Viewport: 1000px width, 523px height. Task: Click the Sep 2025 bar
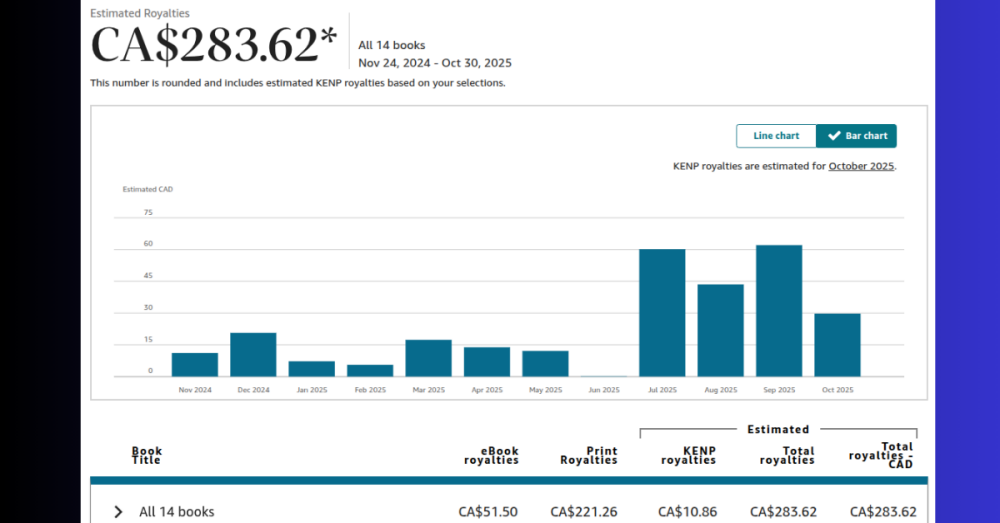pos(779,311)
